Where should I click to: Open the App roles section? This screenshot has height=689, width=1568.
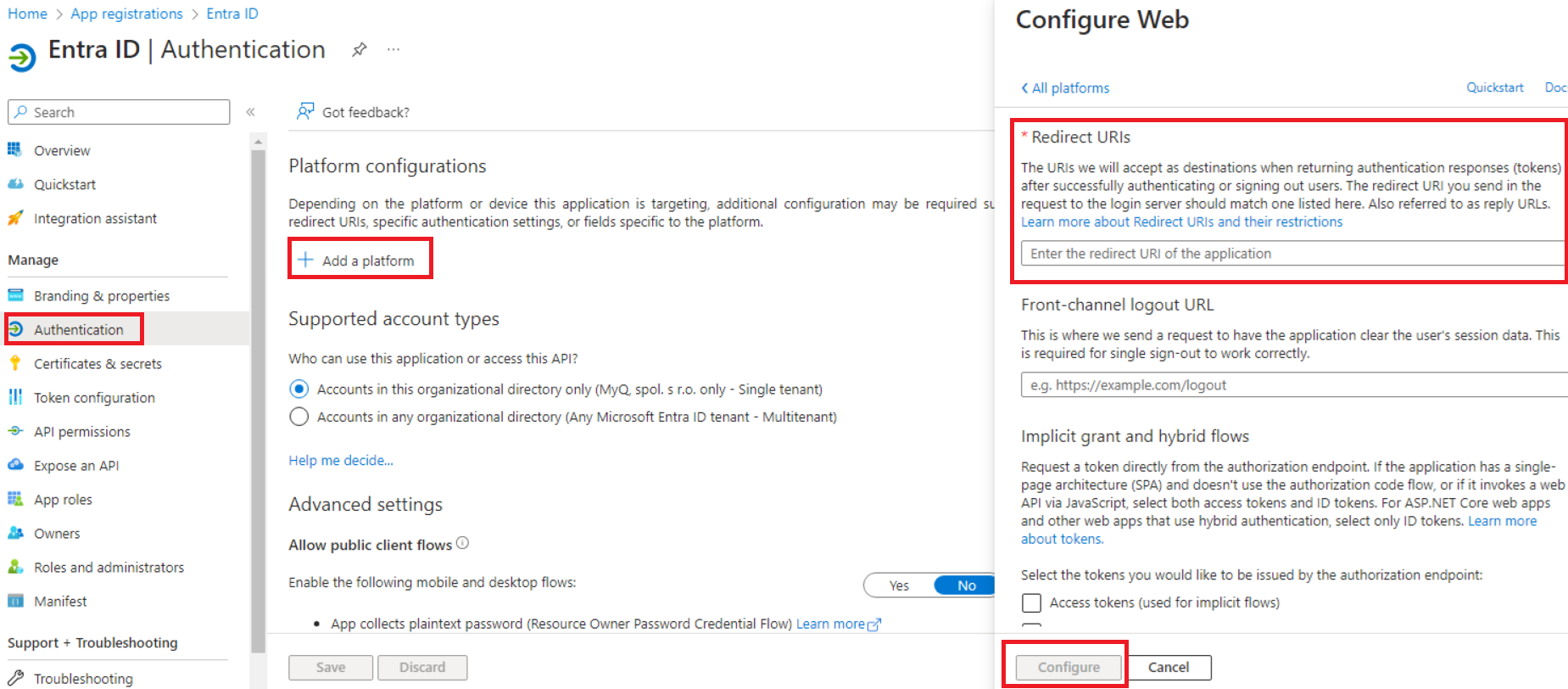point(63,499)
